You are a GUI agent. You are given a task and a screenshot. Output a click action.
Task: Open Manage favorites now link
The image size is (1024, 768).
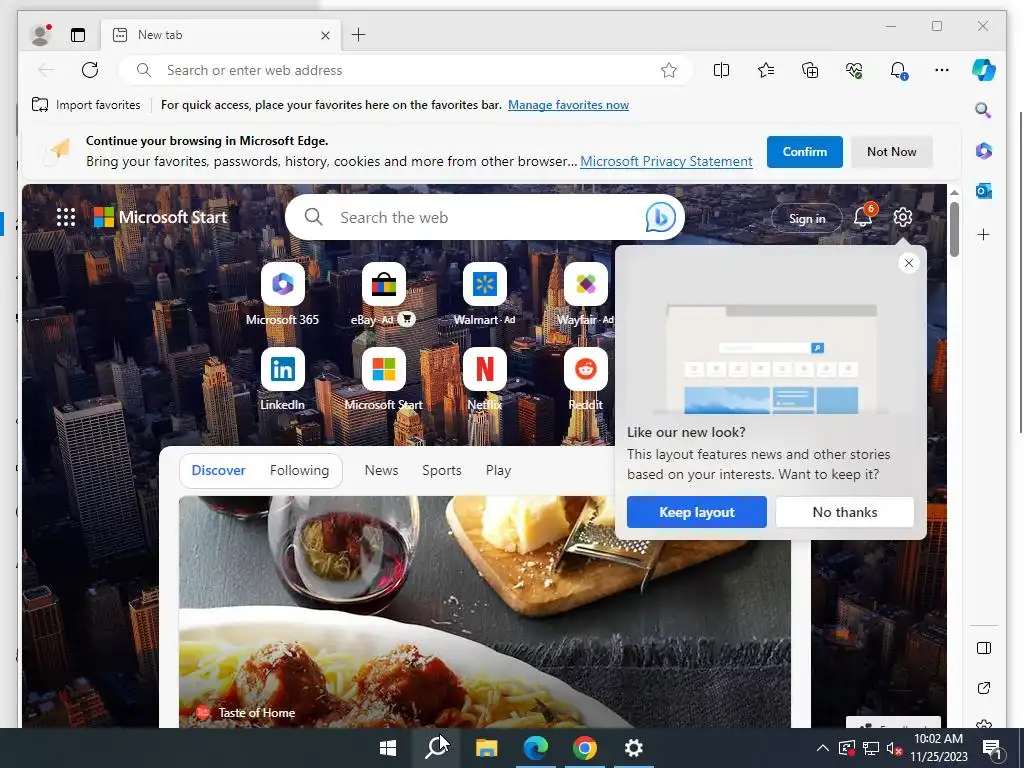click(x=568, y=105)
